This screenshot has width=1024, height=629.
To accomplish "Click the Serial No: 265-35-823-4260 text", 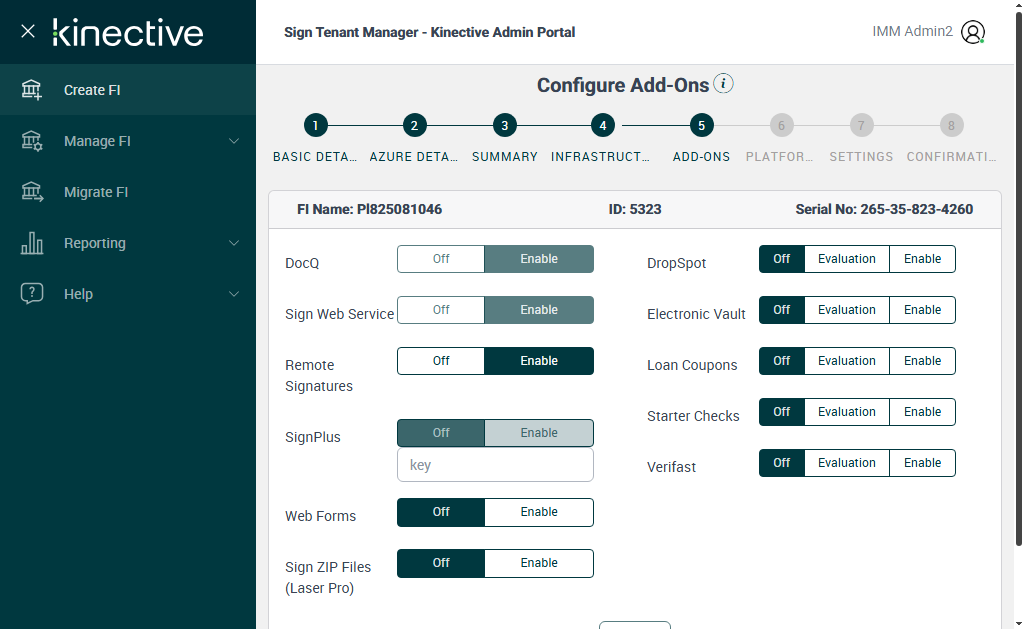I will [x=884, y=209].
